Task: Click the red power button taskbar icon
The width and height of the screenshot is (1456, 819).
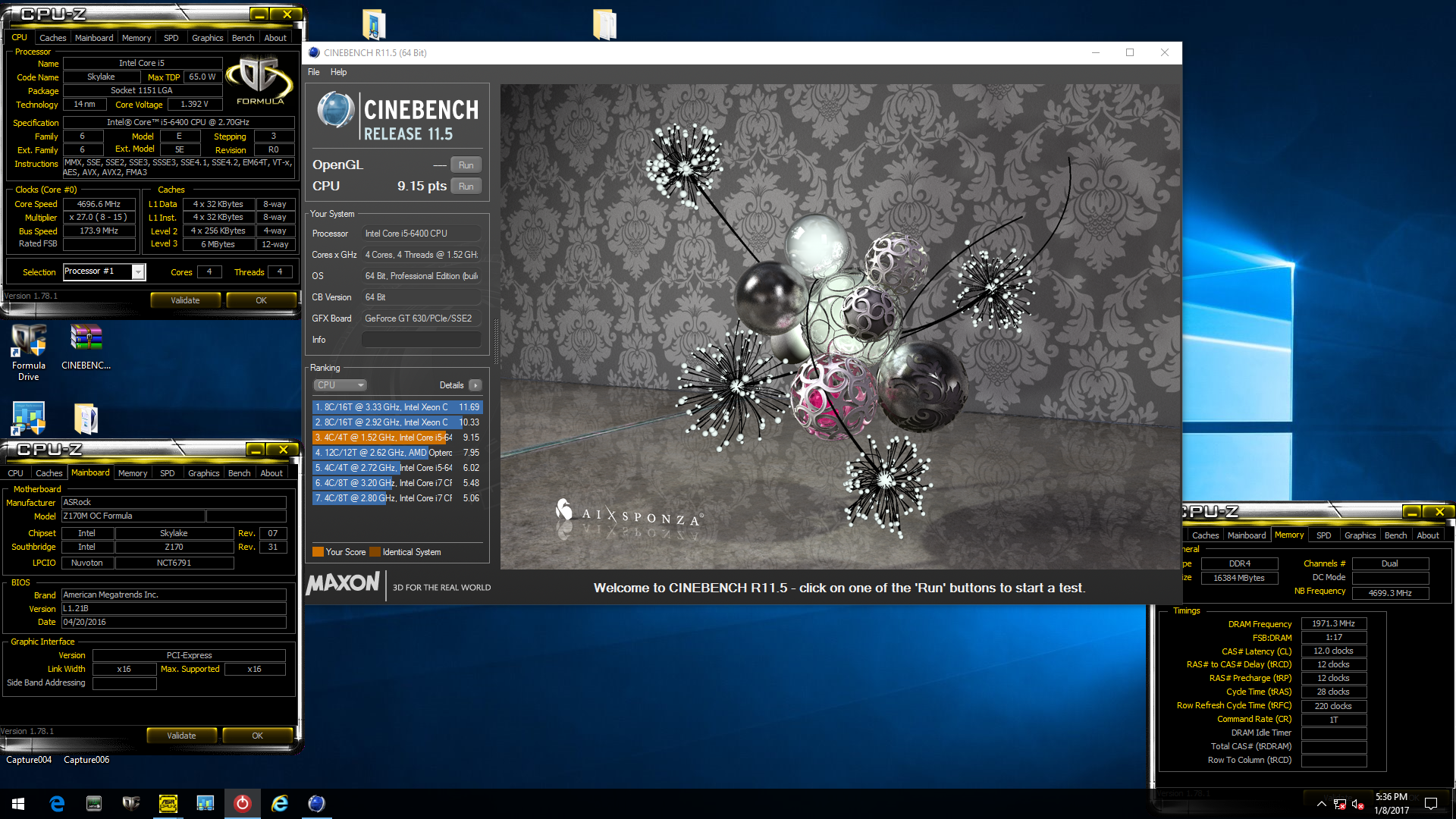Action: 243,804
